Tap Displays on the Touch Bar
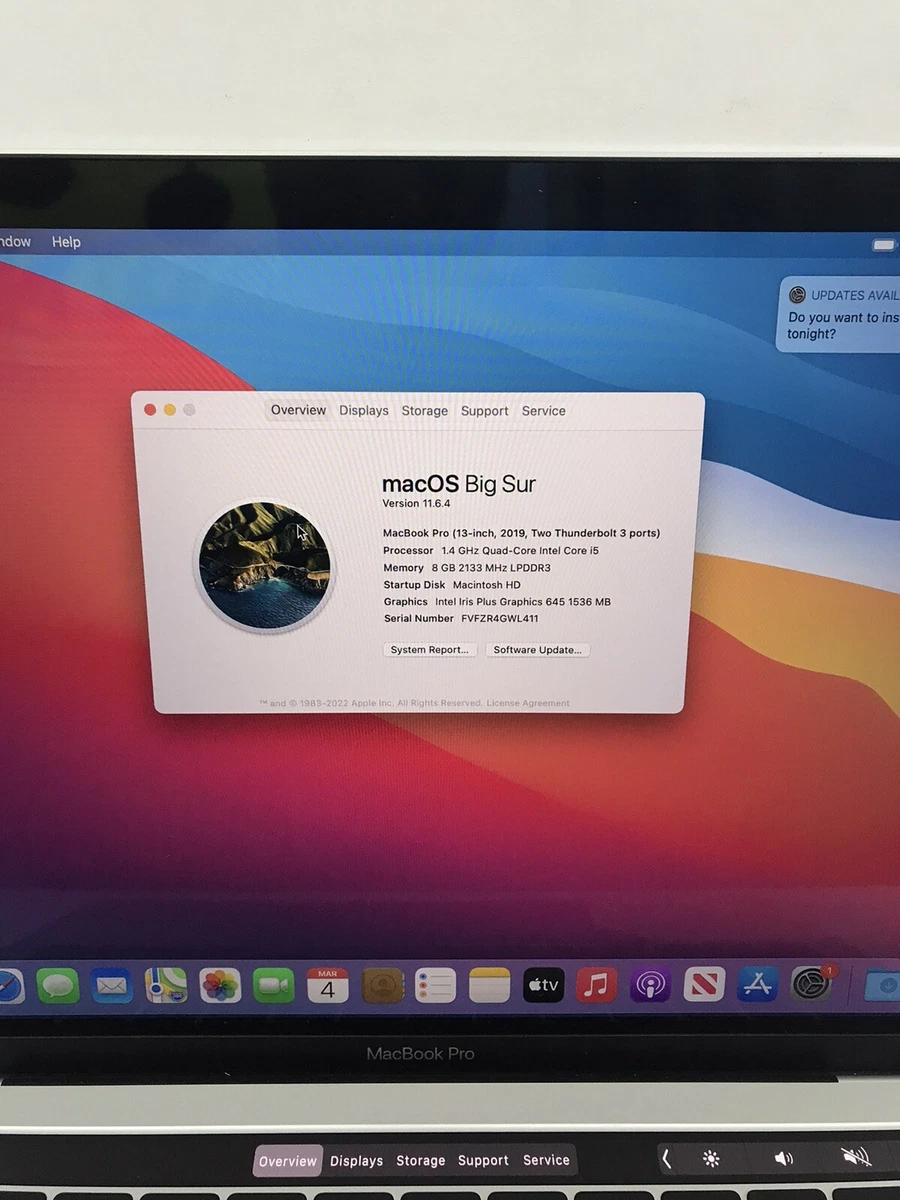The height and width of the screenshot is (1200, 900). 357,1161
